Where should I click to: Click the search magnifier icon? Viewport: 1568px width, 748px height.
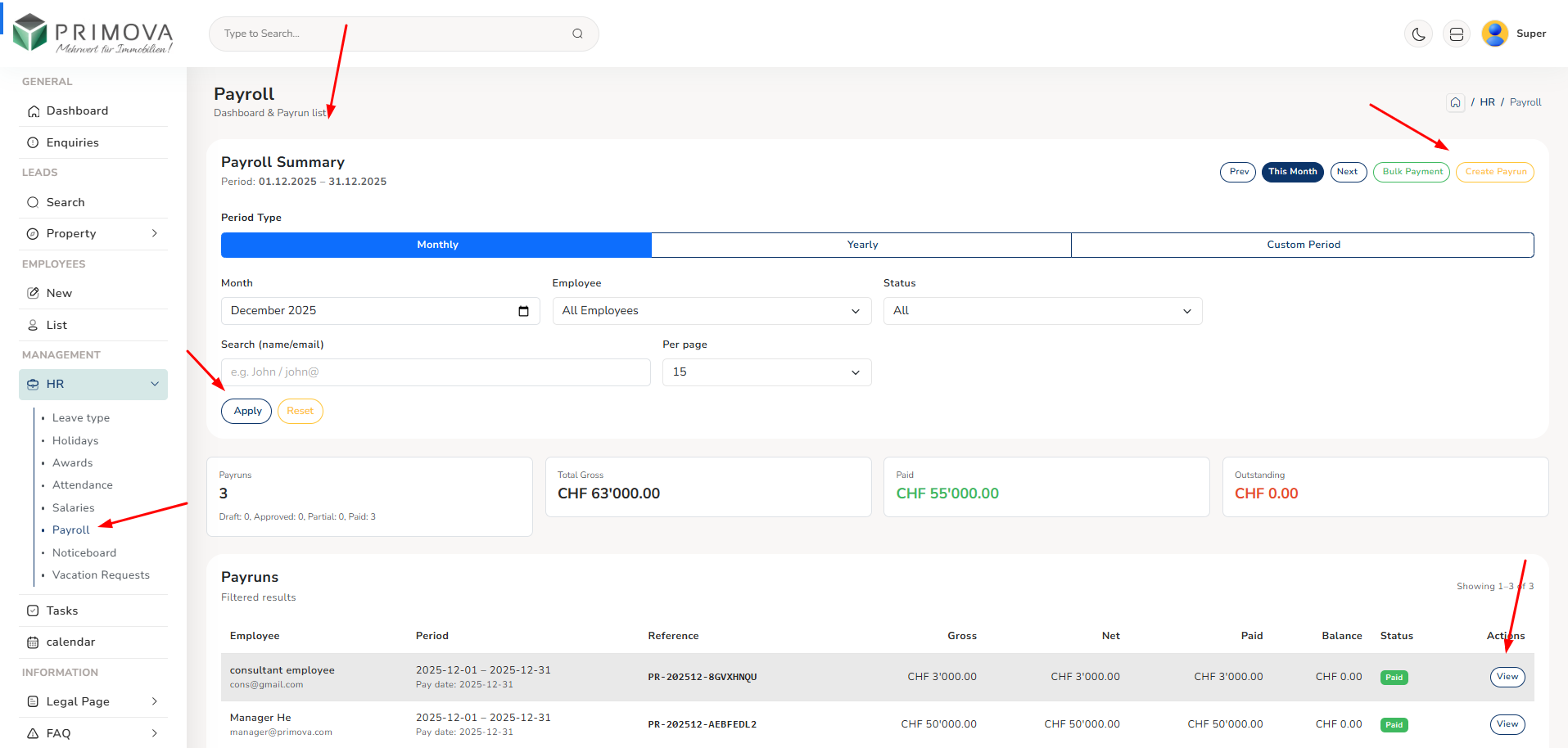point(577,34)
